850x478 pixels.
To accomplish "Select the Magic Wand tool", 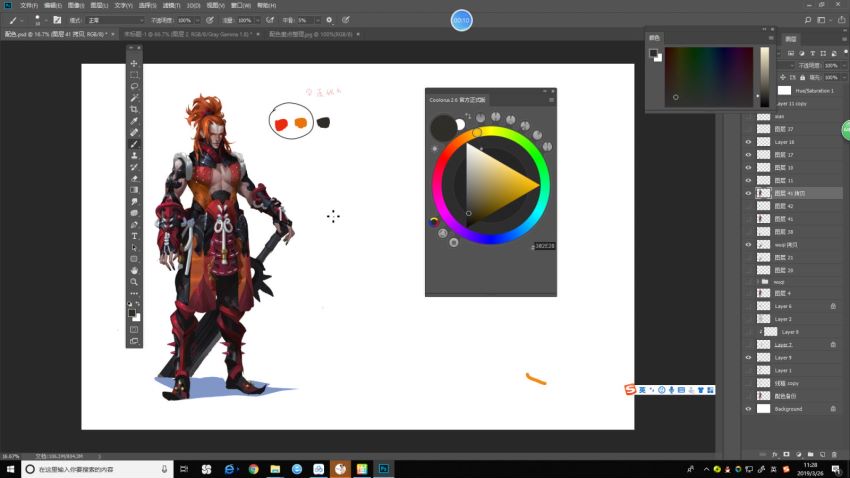I will (134, 98).
